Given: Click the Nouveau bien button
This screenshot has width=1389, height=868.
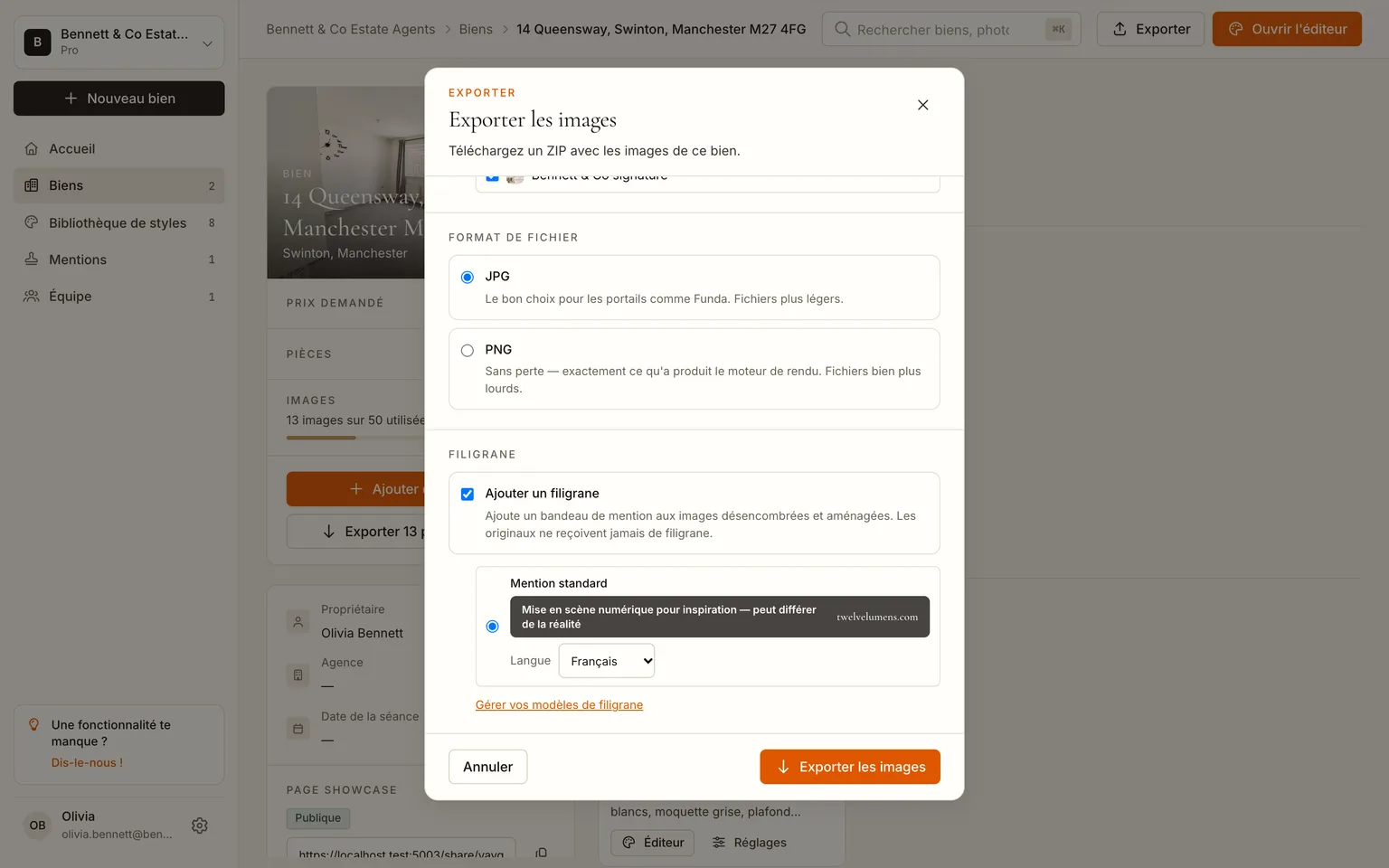Looking at the screenshot, I should (118, 99).
